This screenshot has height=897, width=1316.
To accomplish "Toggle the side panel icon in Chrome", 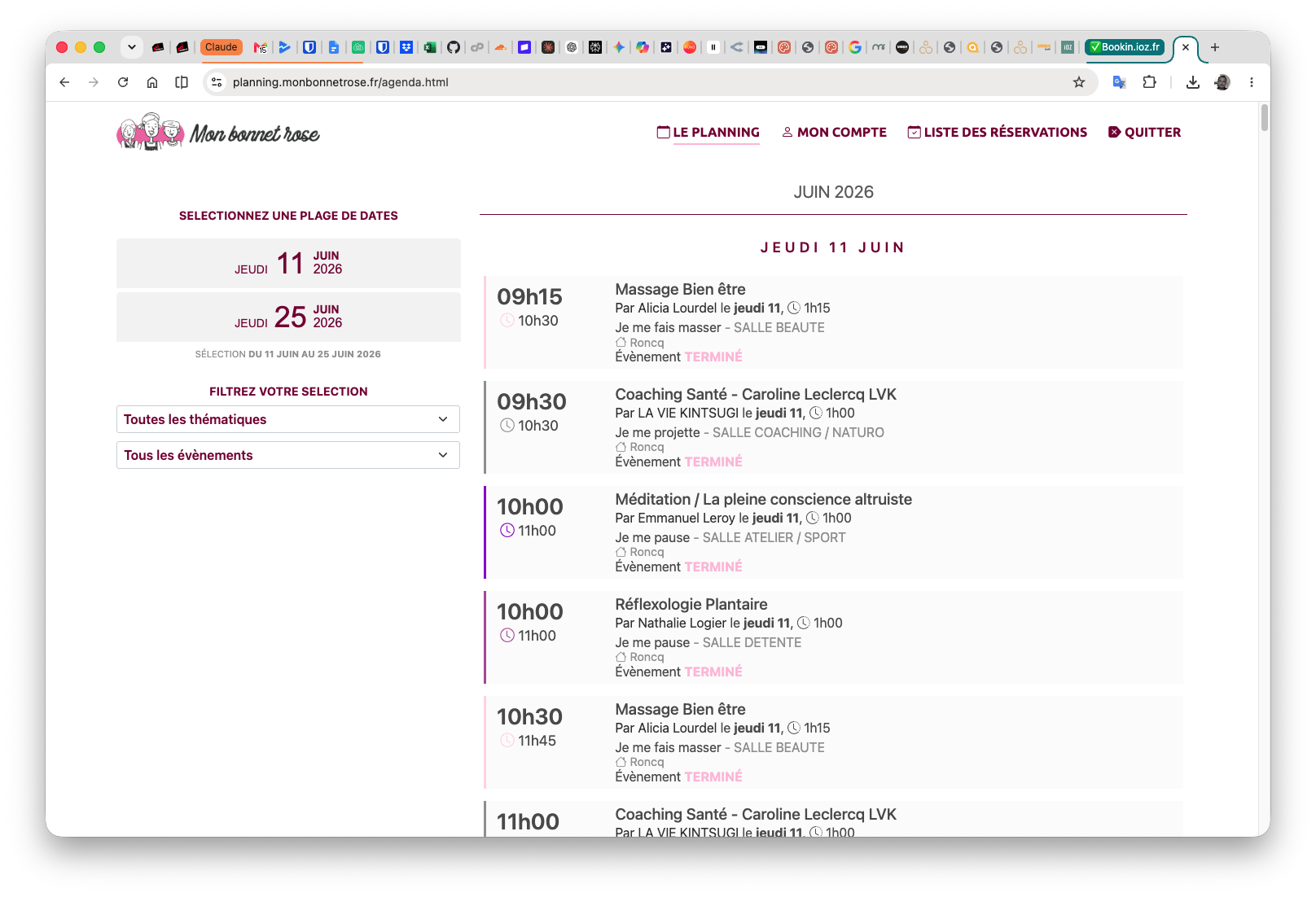I will click(x=182, y=82).
